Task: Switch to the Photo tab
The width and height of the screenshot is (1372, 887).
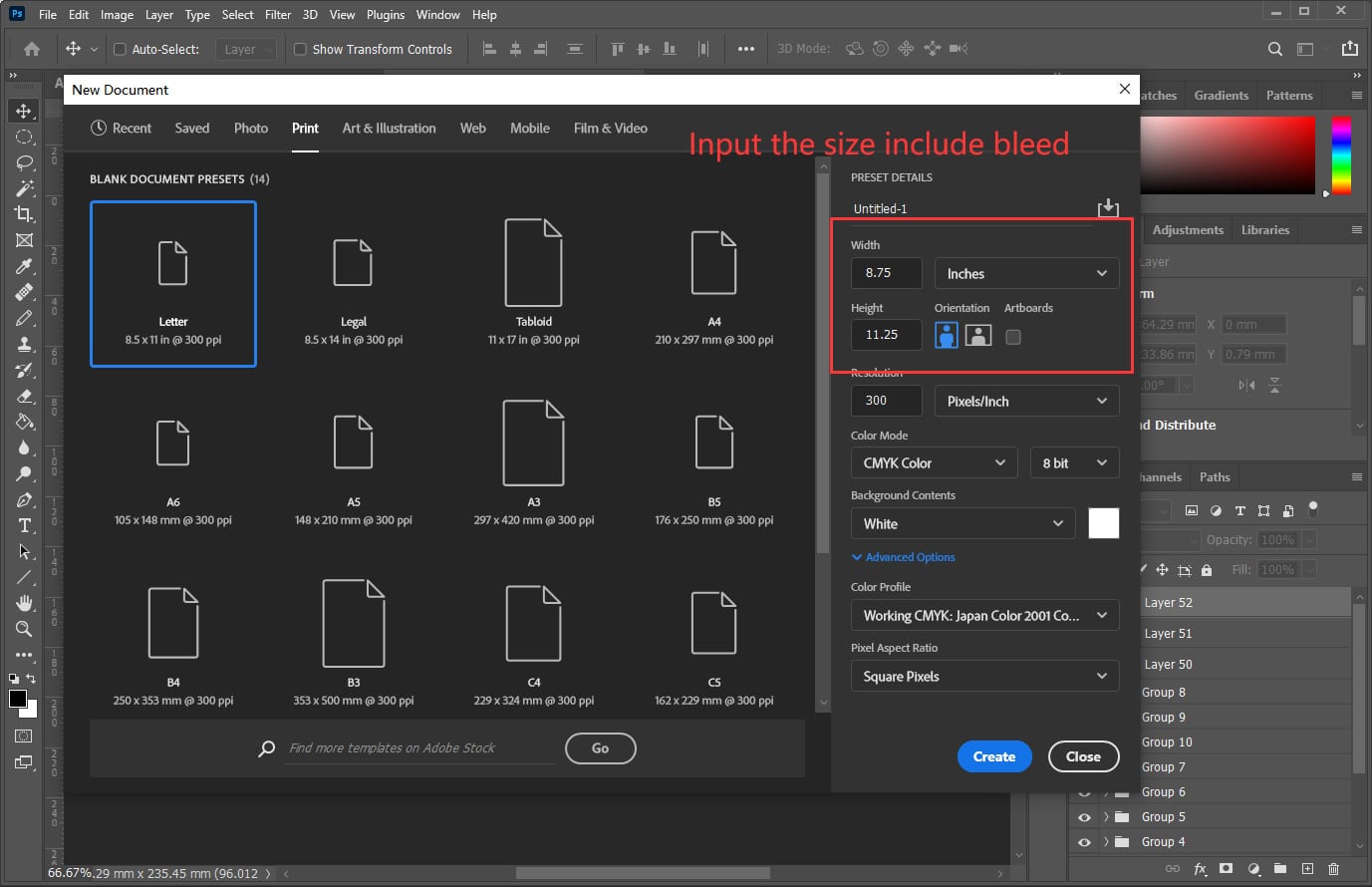Action: click(251, 129)
